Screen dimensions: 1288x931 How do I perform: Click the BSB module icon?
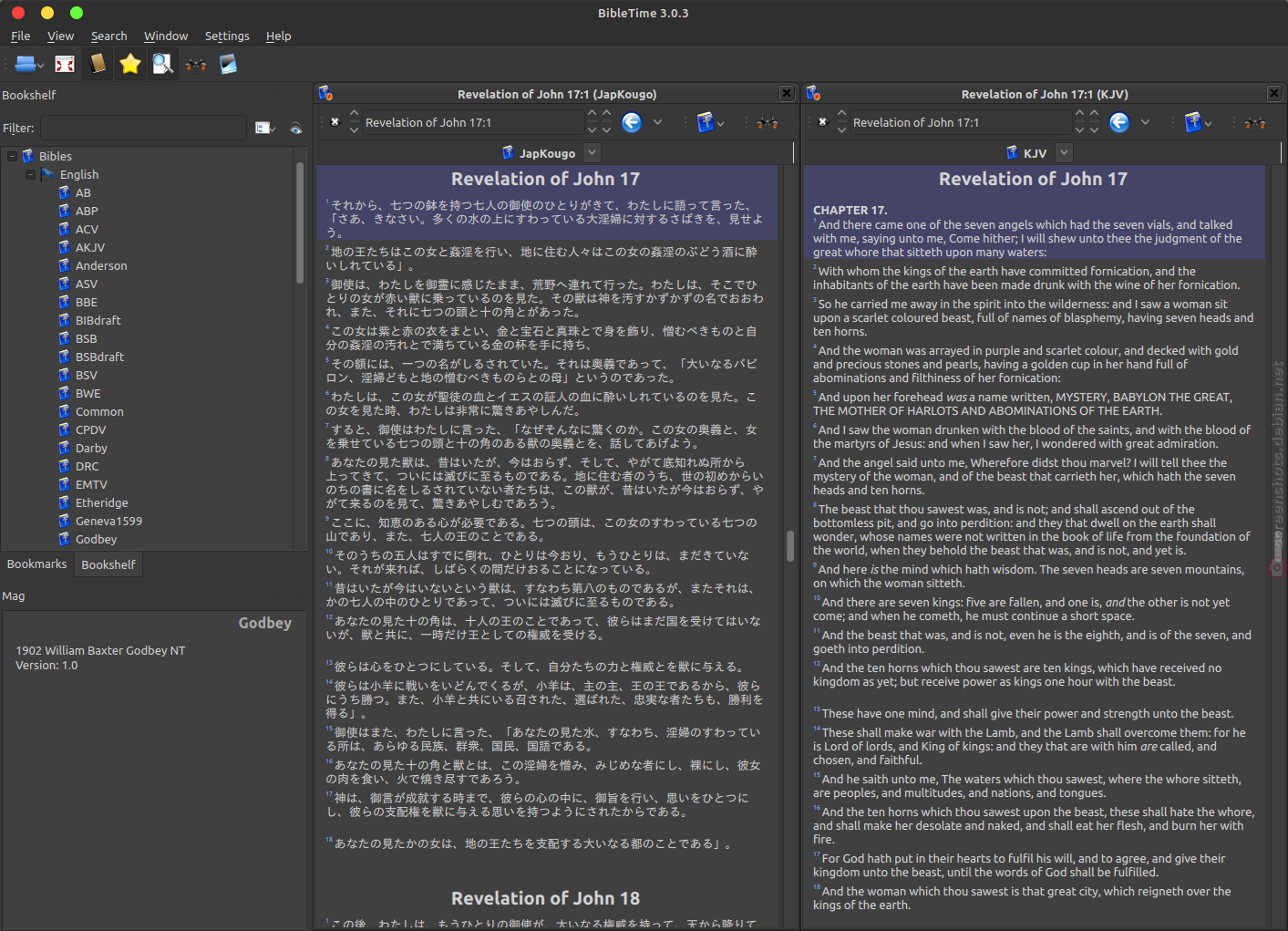pos(65,338)
